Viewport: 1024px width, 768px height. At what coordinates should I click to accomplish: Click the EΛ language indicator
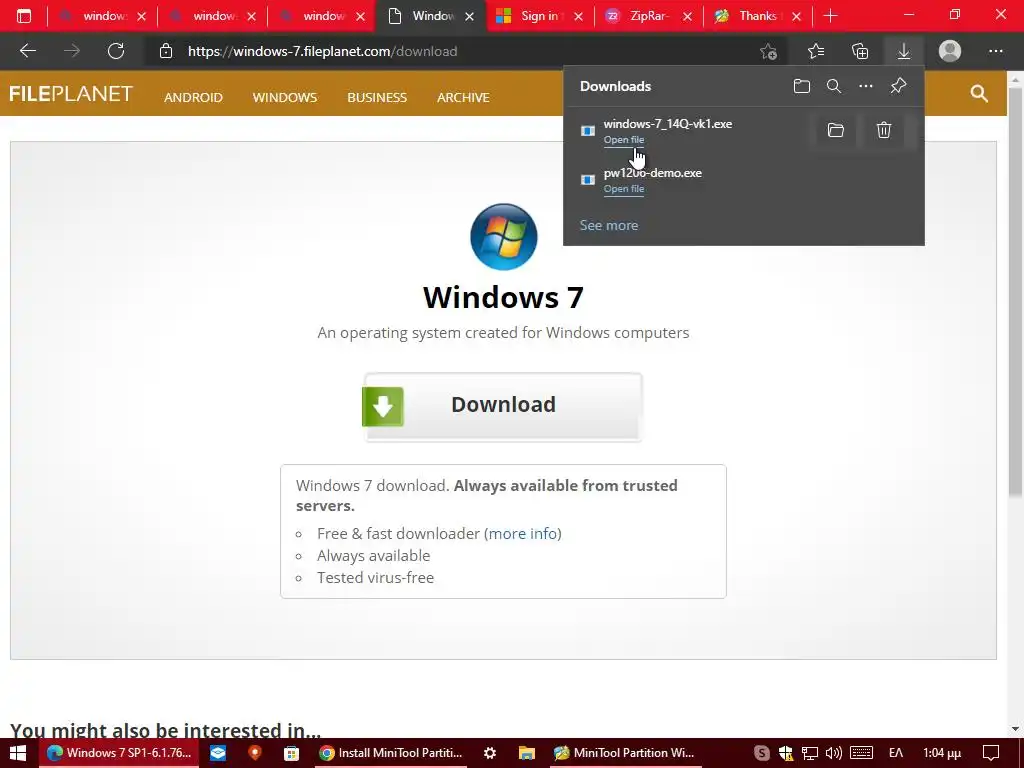coord(896,753)
